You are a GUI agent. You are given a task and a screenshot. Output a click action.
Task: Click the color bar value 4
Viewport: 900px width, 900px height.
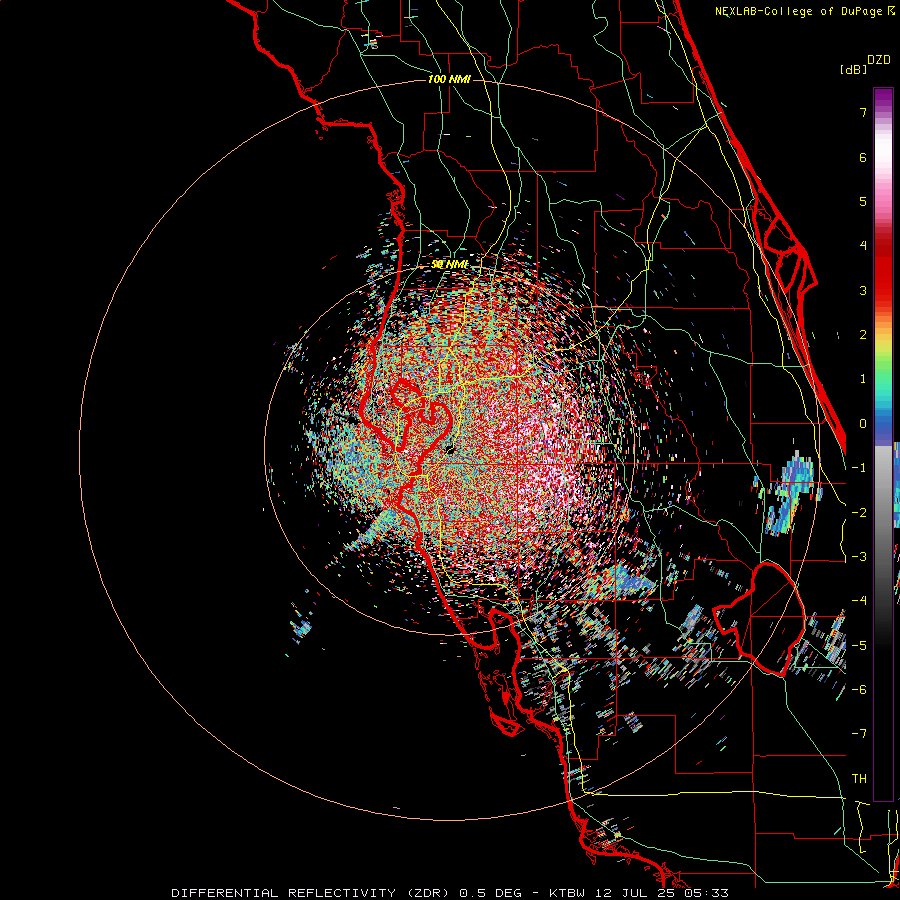click(x=863, y=246)
